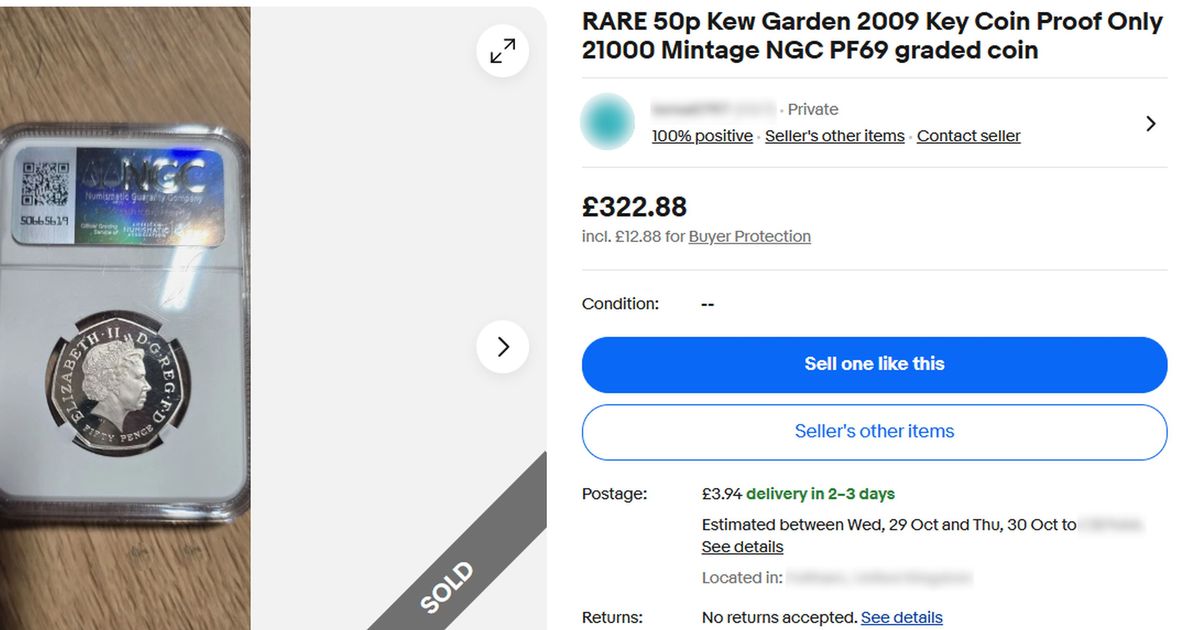Click the expand image fullscreen icon
Screen dimensions: 1200x630
point(502,51)
